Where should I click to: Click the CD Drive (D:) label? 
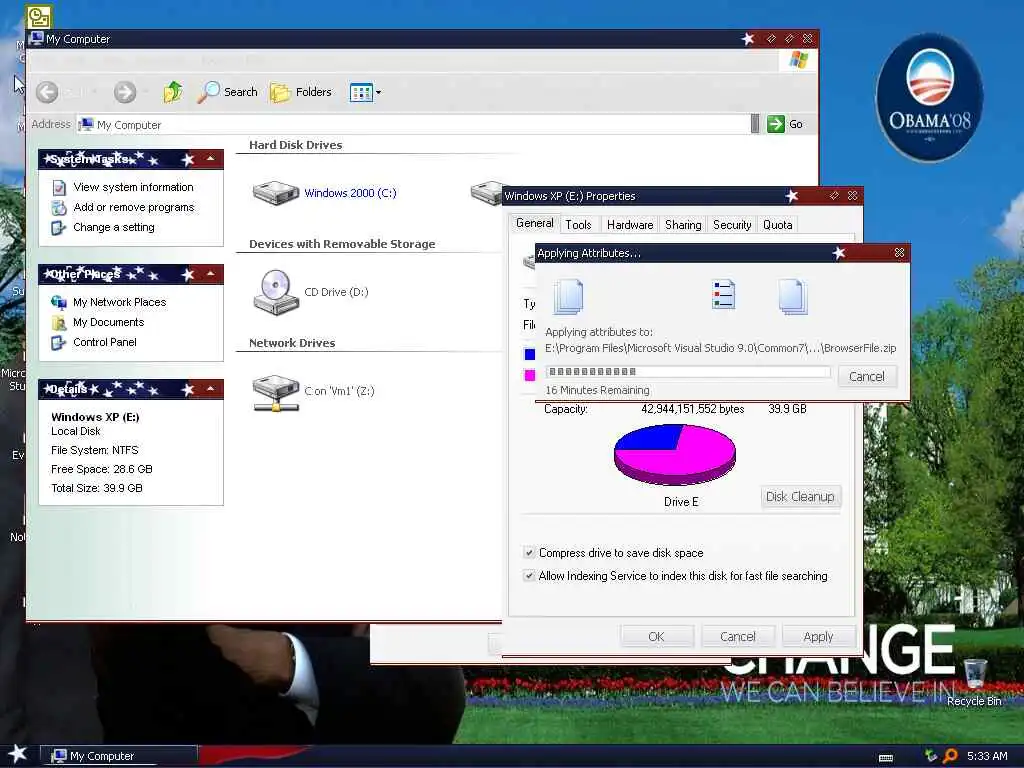(336, 292)
